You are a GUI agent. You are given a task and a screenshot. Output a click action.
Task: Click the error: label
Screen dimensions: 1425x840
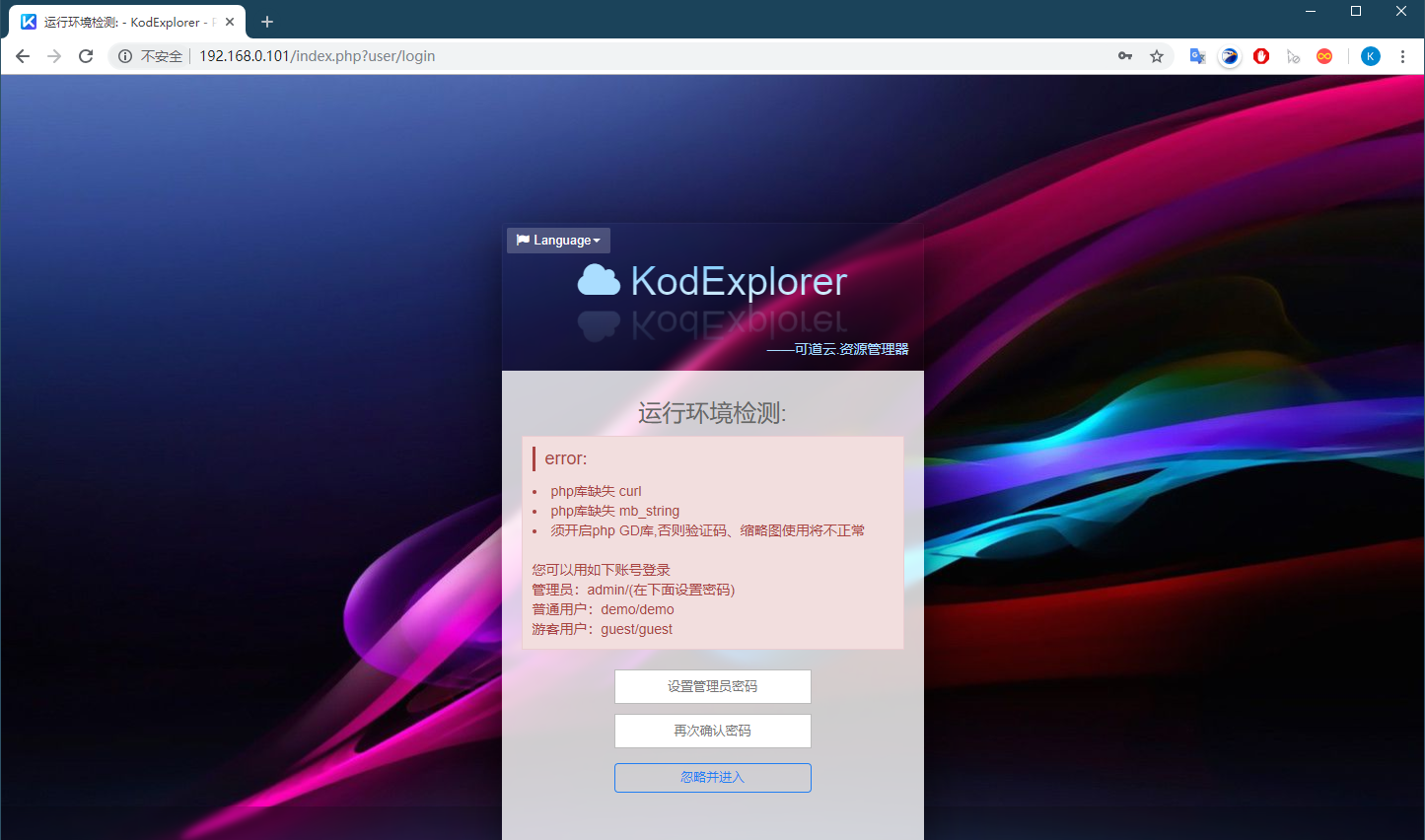565,458
